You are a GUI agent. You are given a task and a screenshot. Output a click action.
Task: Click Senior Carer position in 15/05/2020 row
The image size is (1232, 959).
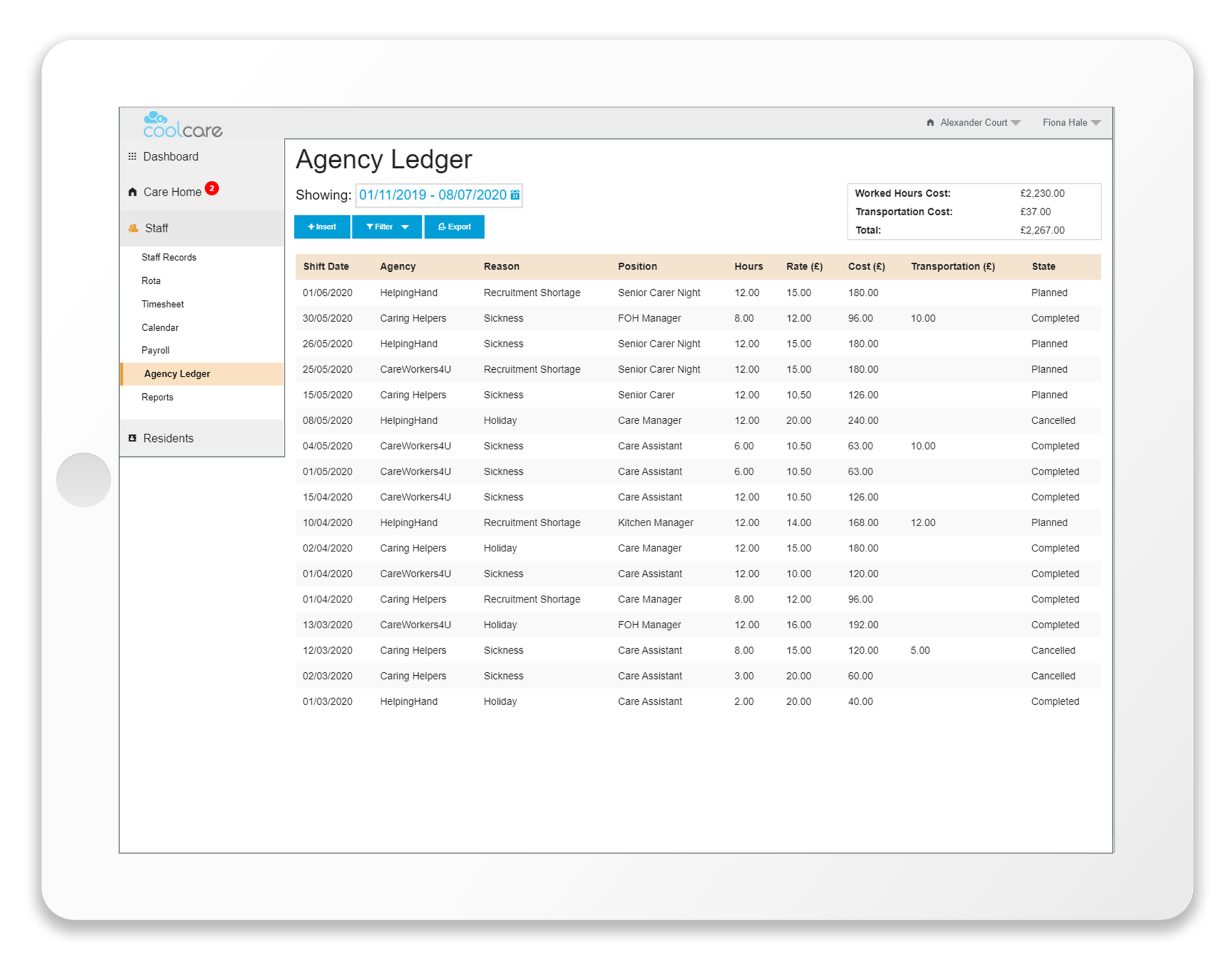(646, 394)
